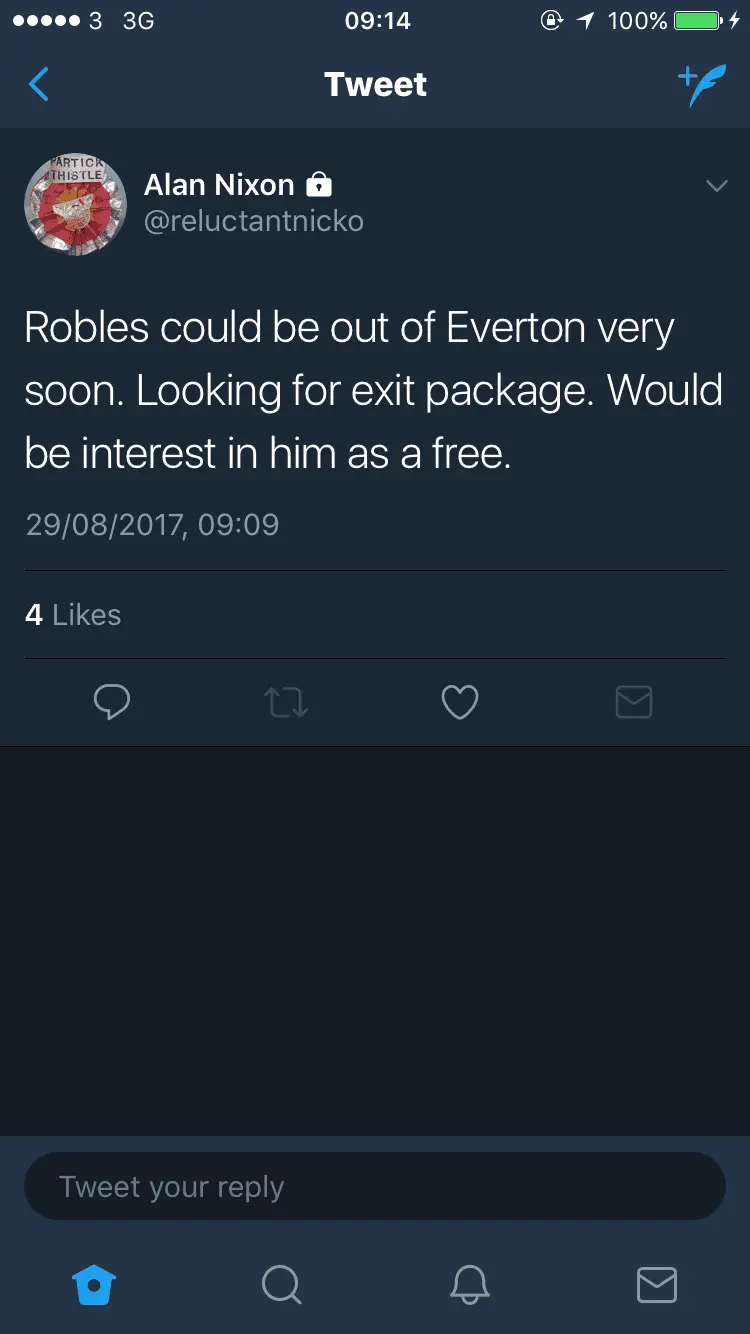
Task: Open the @reluctantnicko handle
Action: tap(254, 221)
